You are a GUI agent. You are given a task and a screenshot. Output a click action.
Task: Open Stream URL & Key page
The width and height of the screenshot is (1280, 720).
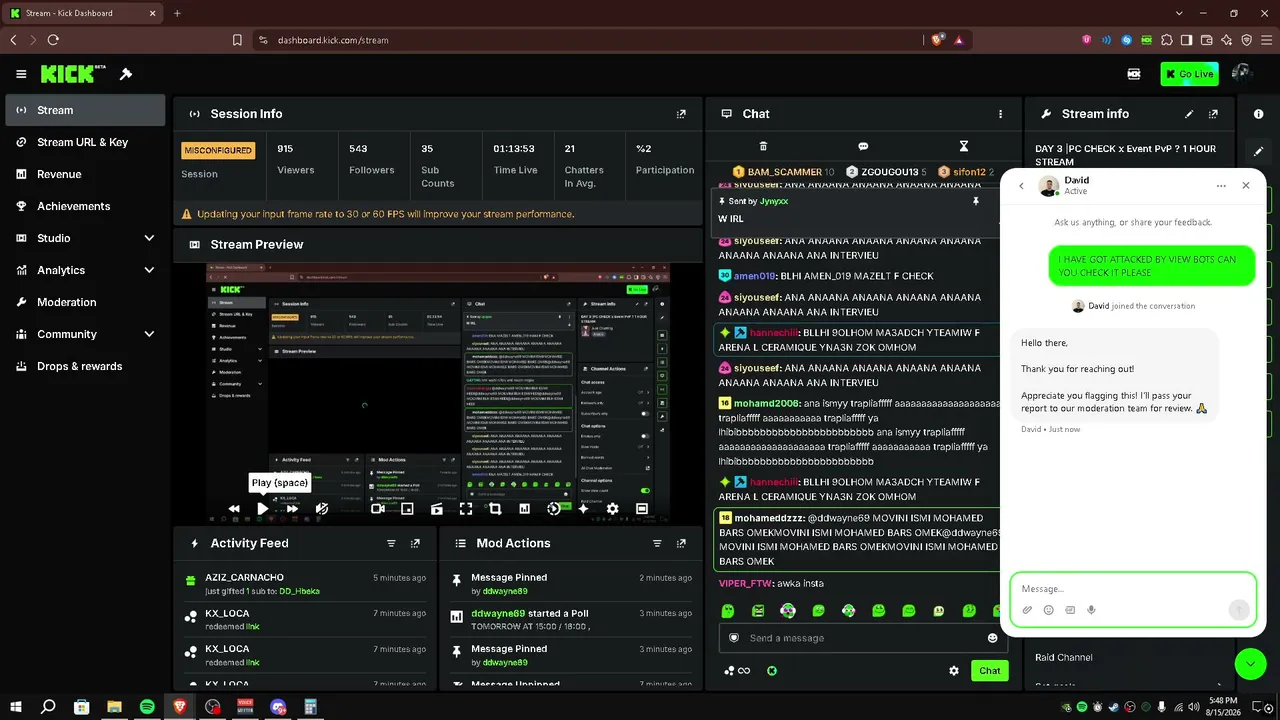[85, 142]
